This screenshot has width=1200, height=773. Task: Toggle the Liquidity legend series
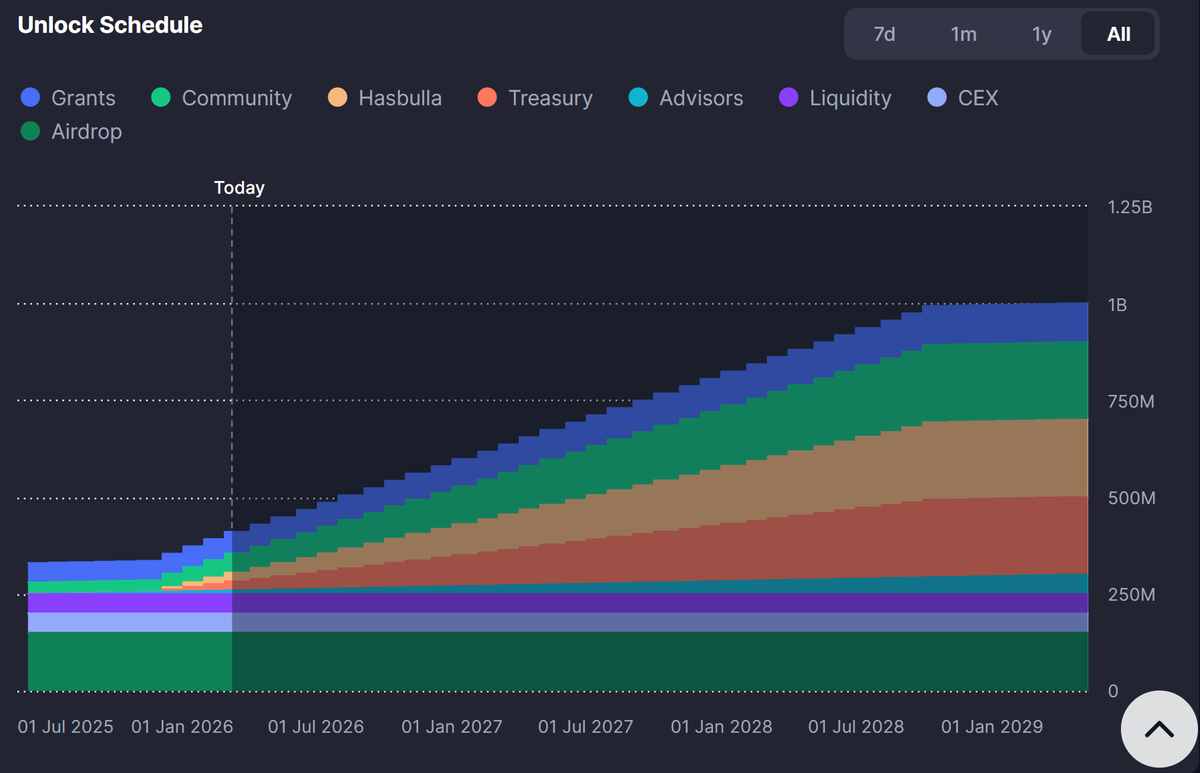pyautogui.click(x=835, y=98)
